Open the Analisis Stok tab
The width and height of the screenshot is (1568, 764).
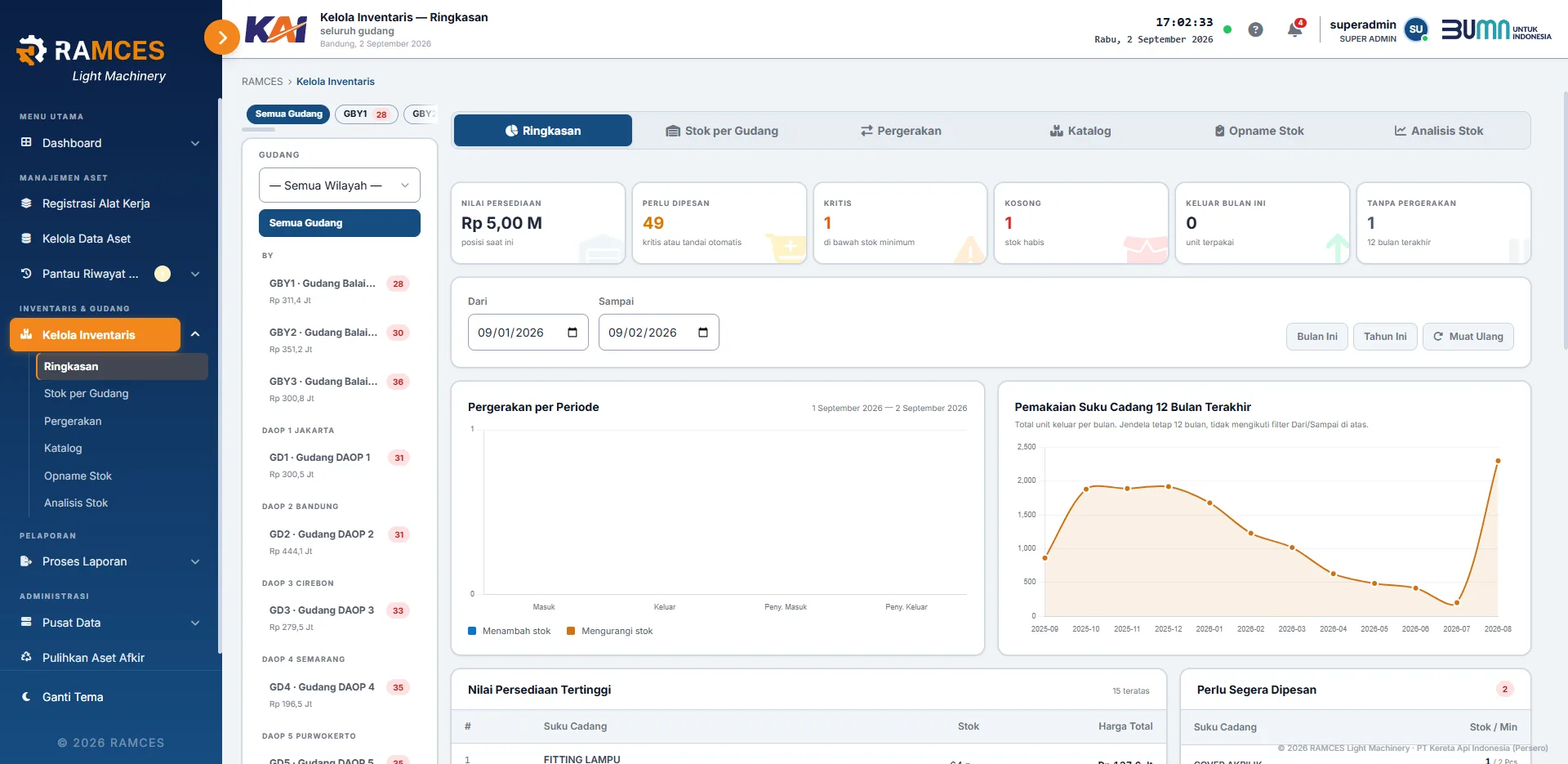(x=1438, y=131)
